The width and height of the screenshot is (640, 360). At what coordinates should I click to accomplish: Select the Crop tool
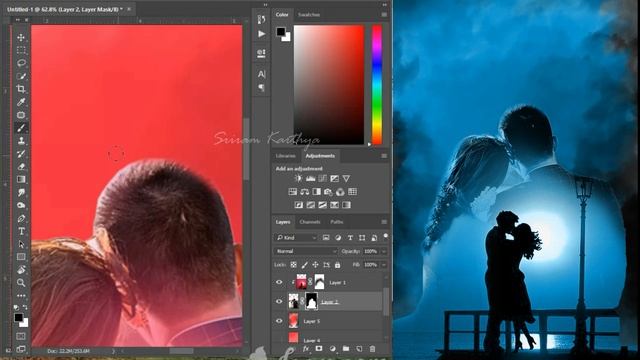point(21,89)
